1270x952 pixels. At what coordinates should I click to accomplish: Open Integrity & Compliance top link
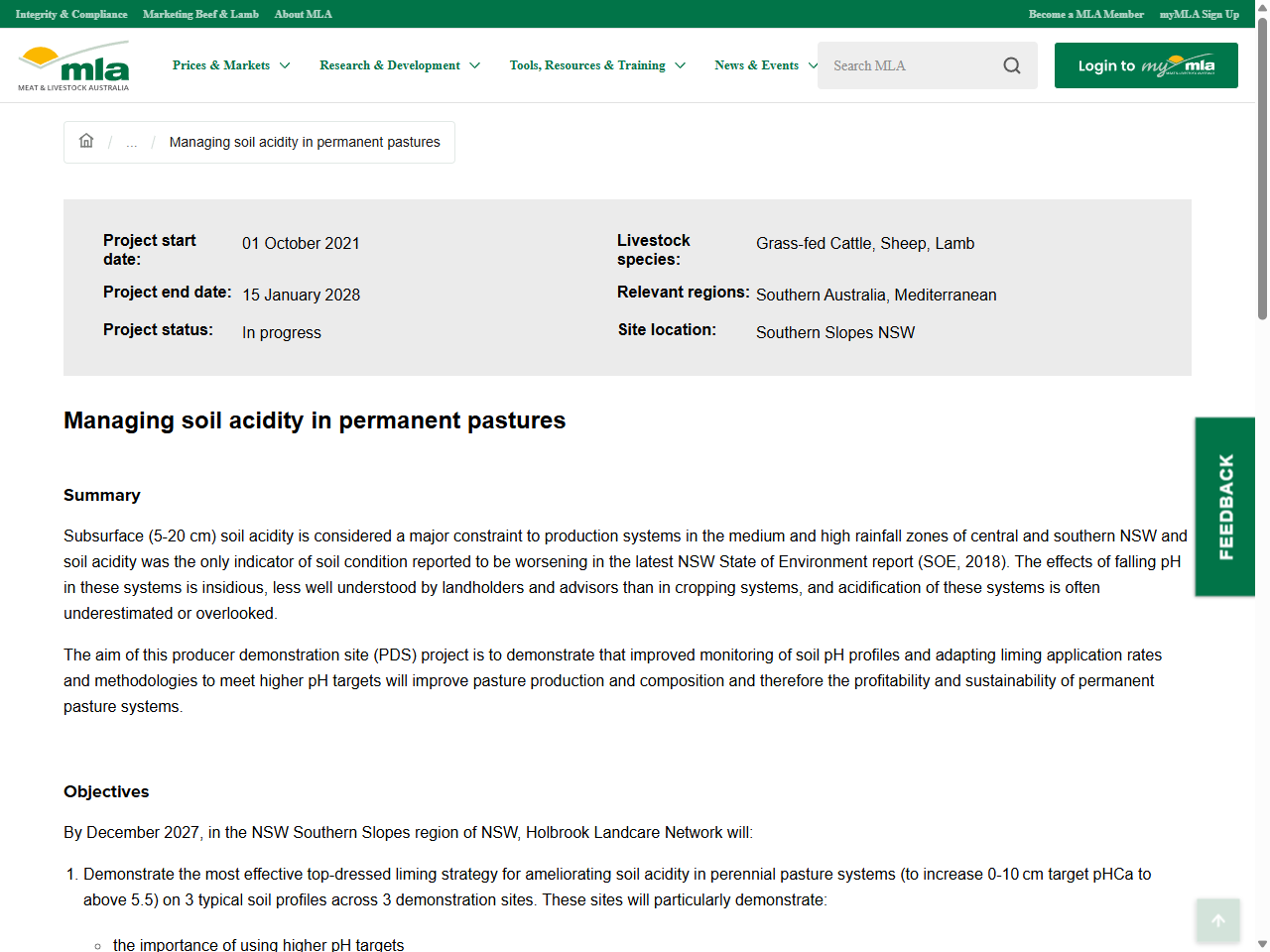(x=71, y=14)
